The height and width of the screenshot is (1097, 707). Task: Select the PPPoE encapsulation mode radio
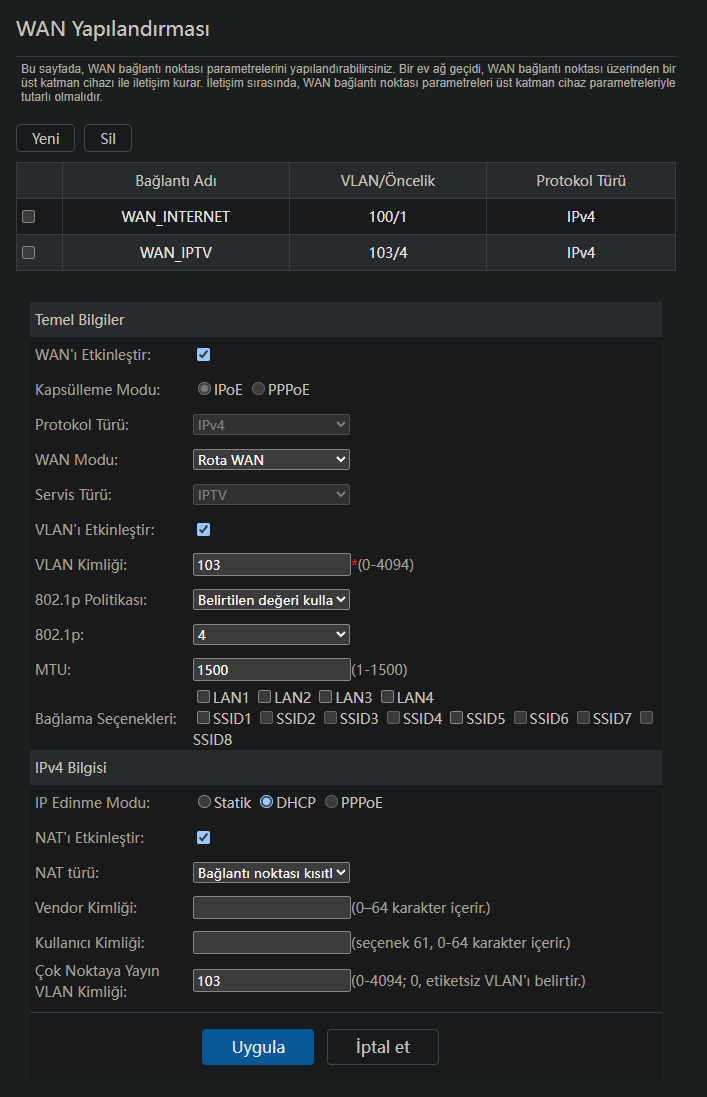pos(259,389)
